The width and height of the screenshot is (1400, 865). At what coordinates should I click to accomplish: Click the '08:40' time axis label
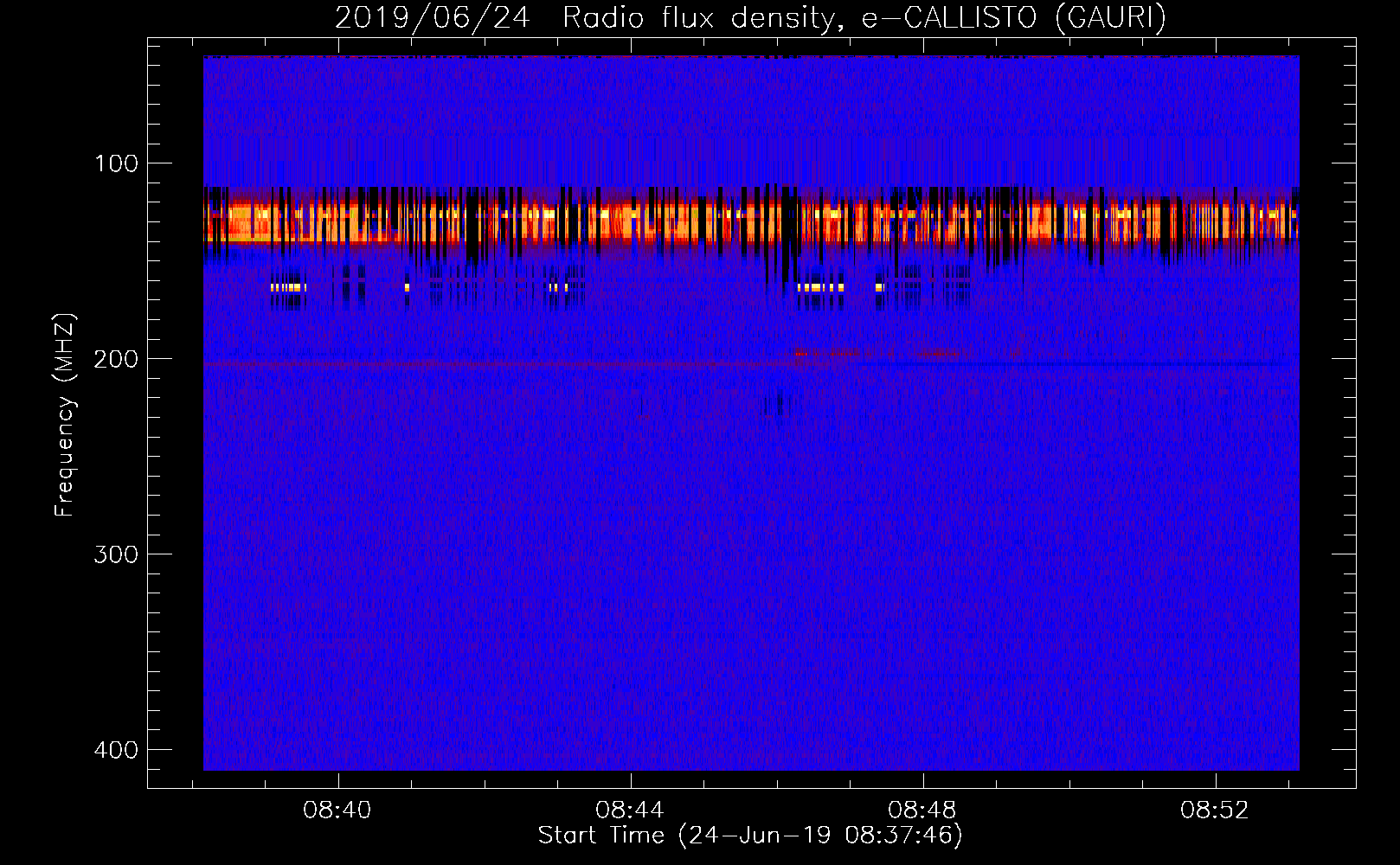click(x=337, y=811)
